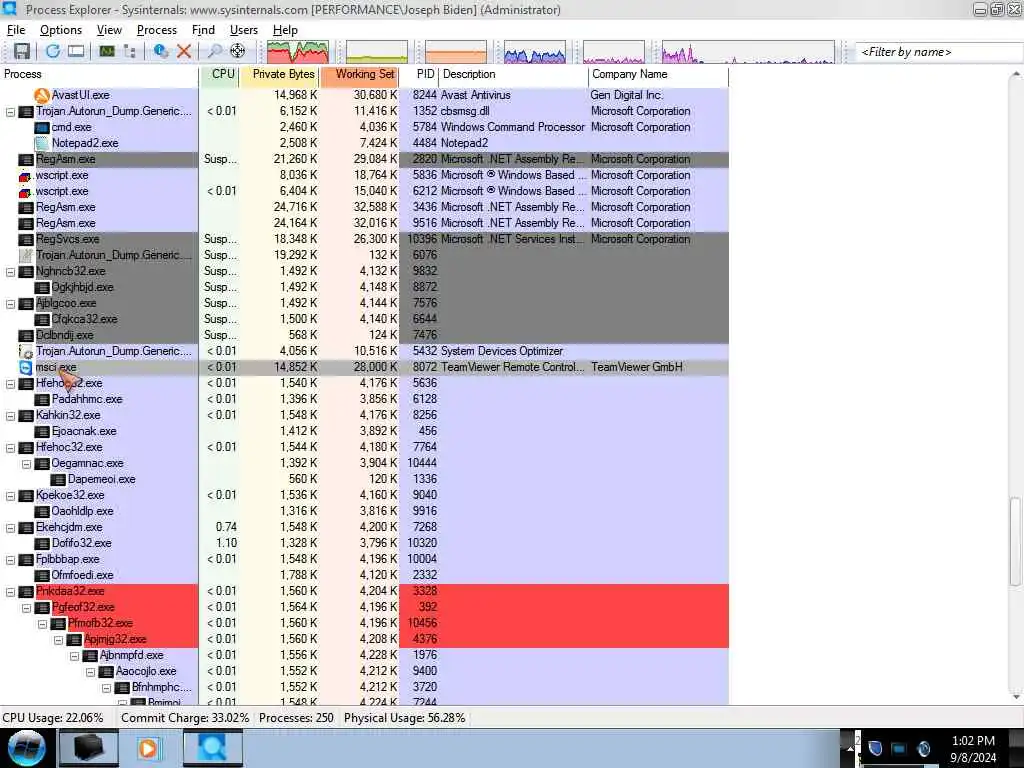
Task: Sort by the Private Bytes column header
Action: 280,74
